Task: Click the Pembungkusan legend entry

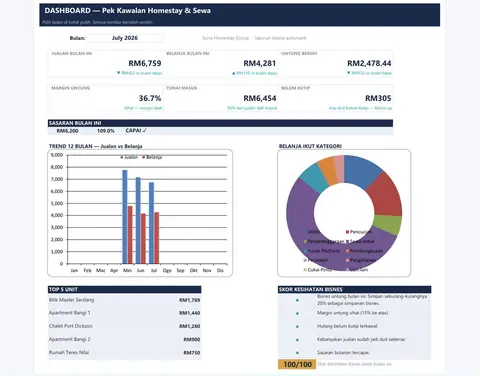Action: (x=364, y=251)
